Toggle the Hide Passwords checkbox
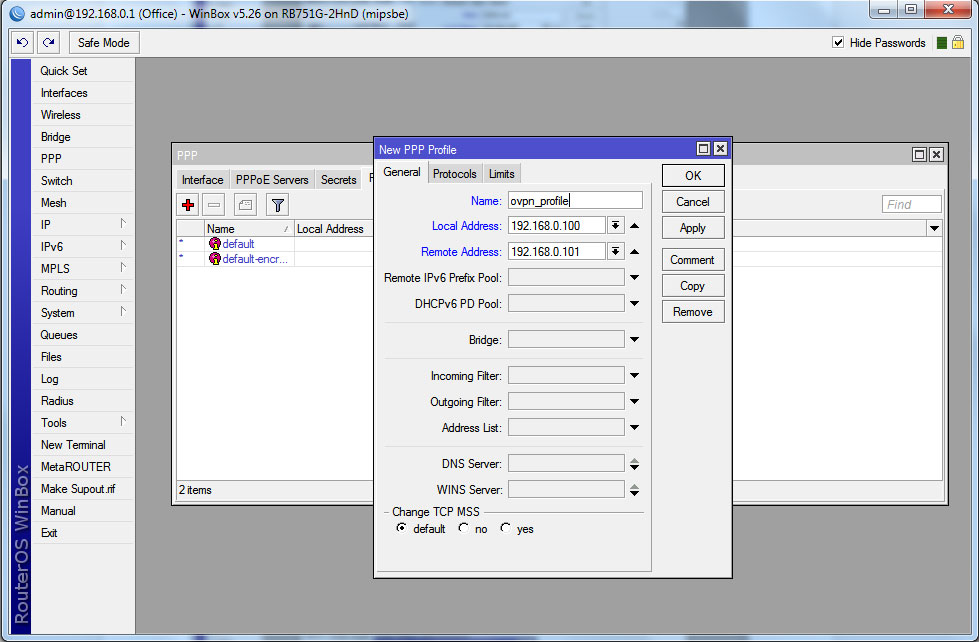The image size is (979, 642). pyautogui.click(x=839, y=43)
